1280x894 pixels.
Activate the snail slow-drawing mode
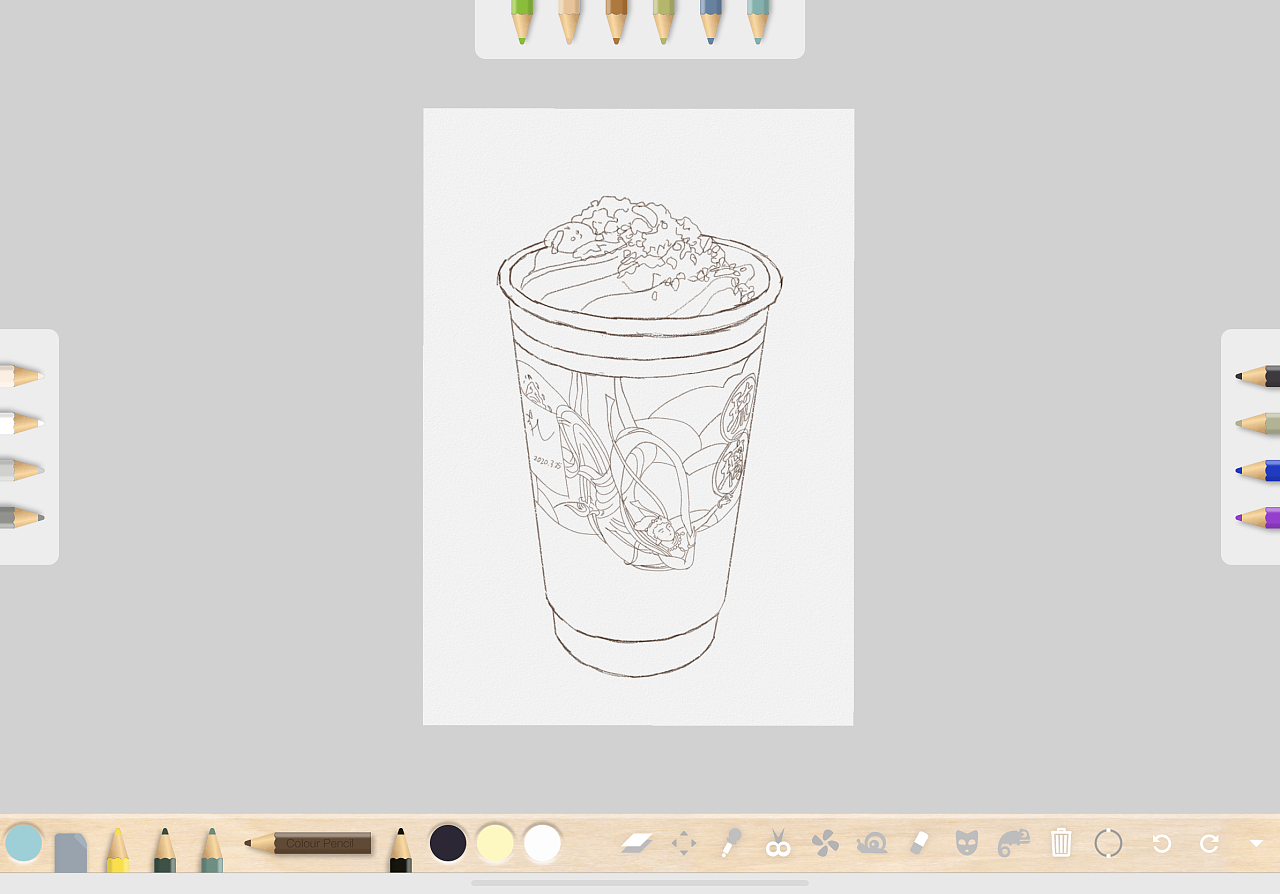(x=872, y=843)
